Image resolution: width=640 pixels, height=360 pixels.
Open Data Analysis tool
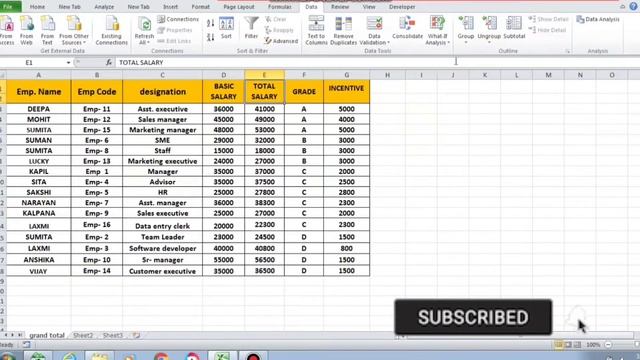tap(598, 19)
